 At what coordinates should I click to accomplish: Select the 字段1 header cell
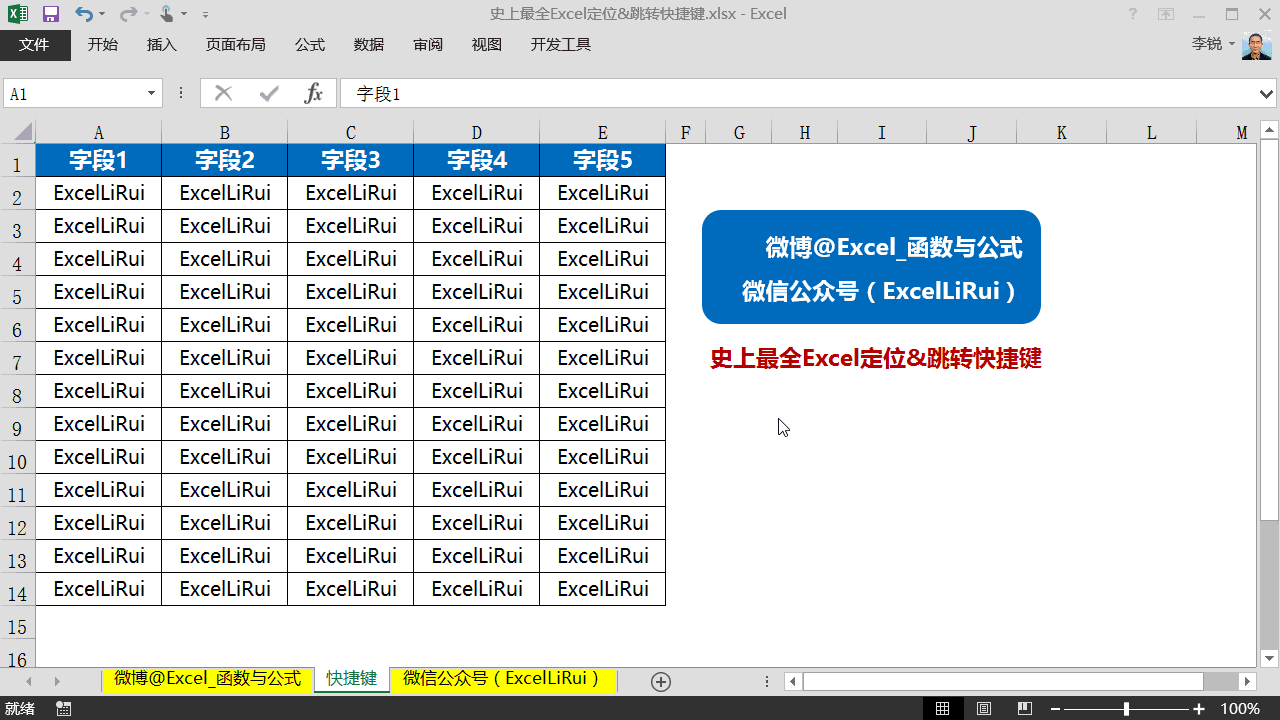98,160
